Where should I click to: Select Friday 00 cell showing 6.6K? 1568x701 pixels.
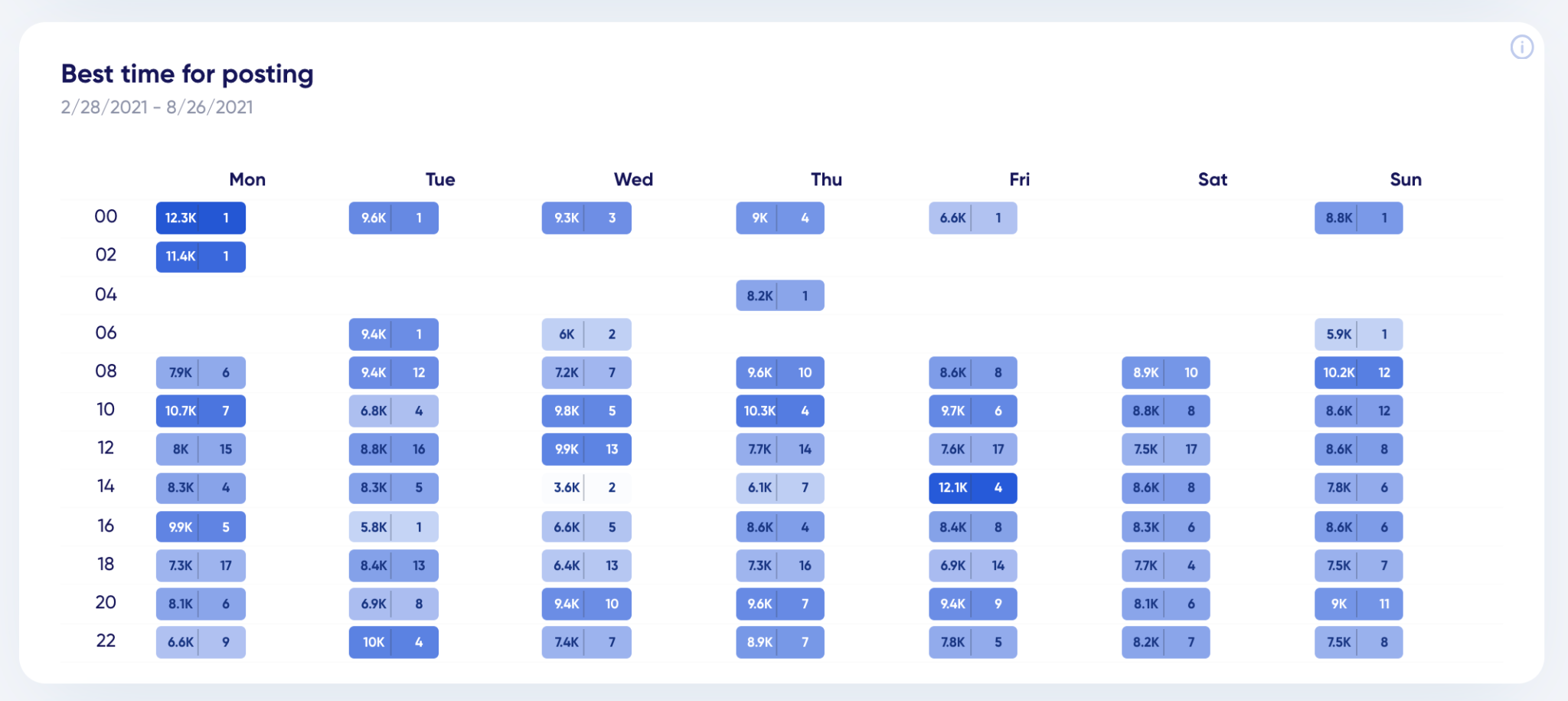pyautogui.click(x=973, y=218)
